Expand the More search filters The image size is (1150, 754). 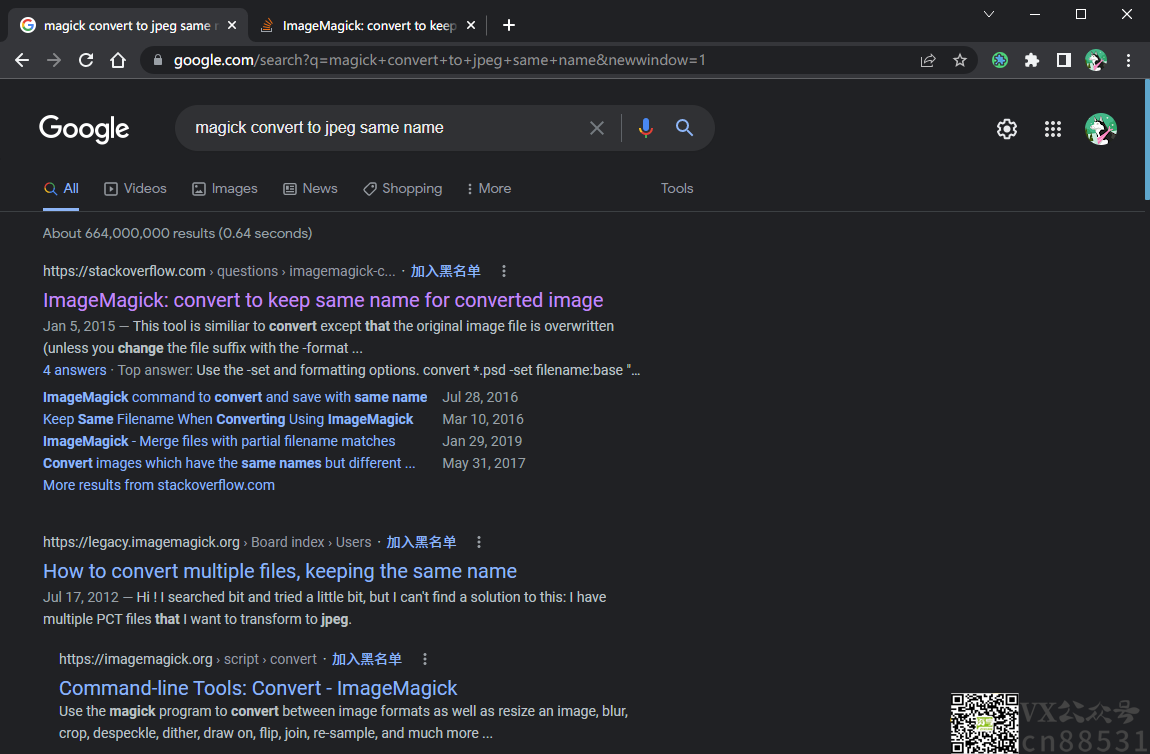pyautogui.click(x=488, y=188)
